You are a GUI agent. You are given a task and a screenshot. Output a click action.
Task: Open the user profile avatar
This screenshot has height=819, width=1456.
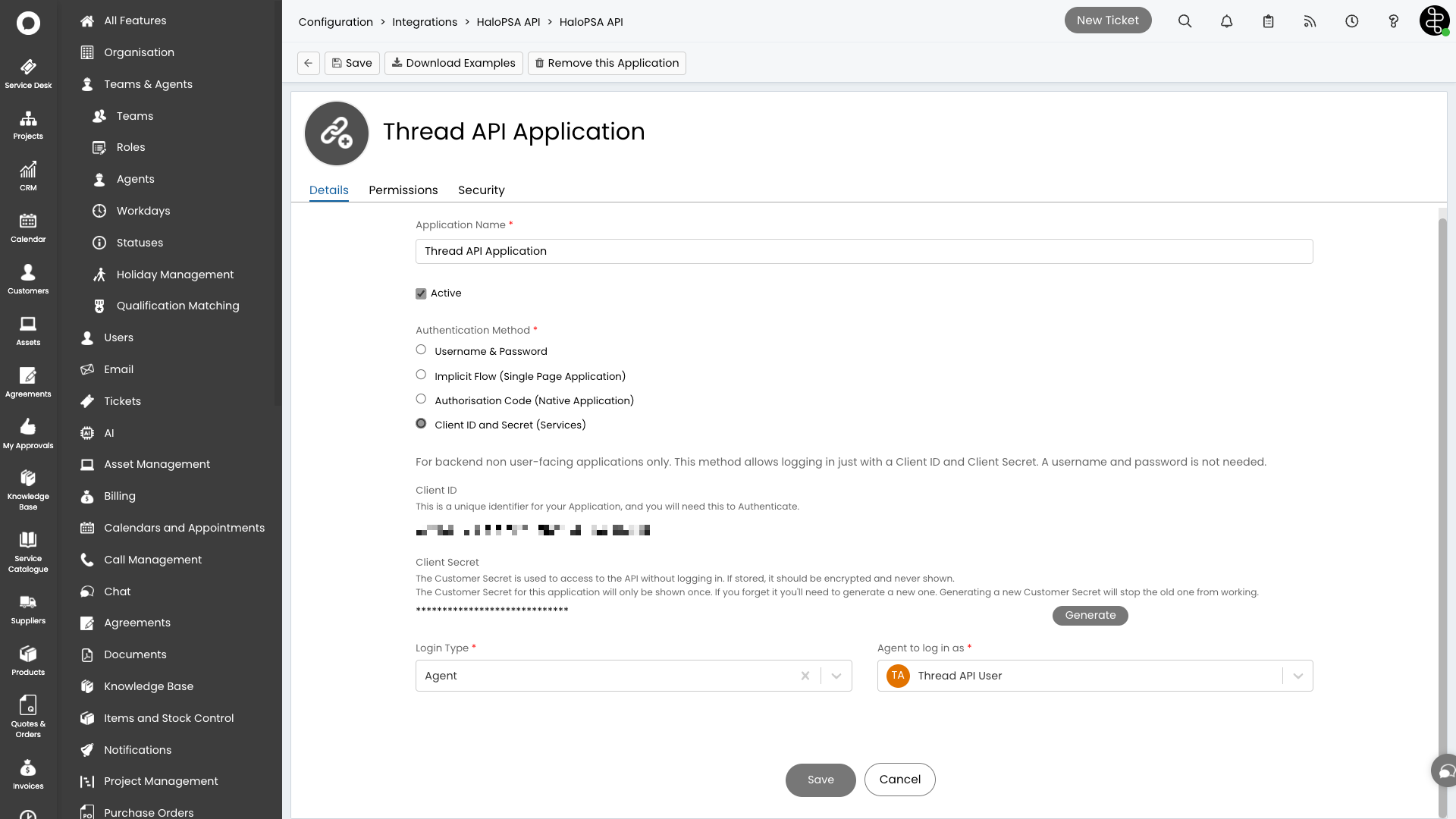(x=1434, y=20)
